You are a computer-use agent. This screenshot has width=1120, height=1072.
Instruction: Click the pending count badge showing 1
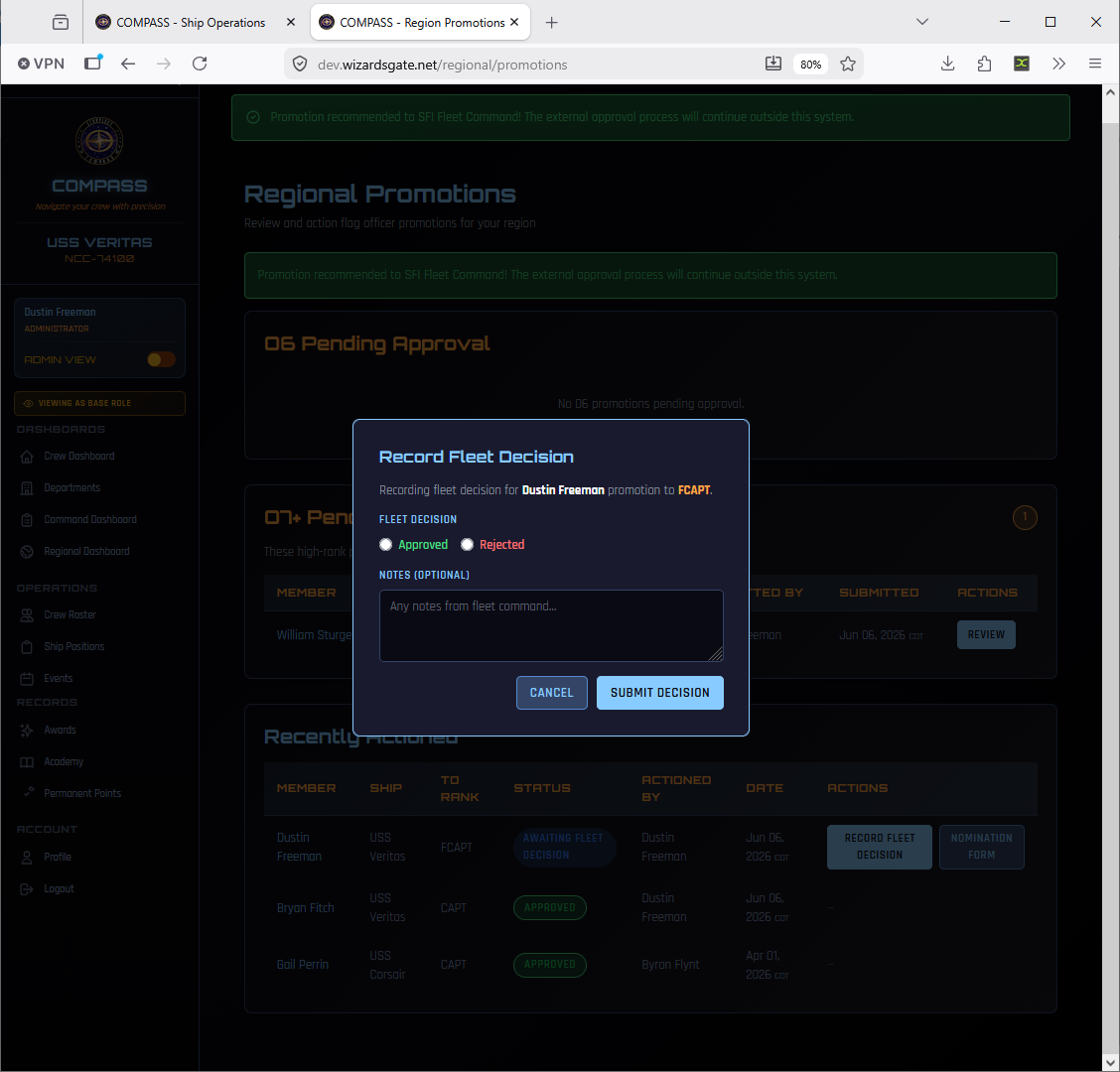pyautogui.click(x=1025, y=517)
